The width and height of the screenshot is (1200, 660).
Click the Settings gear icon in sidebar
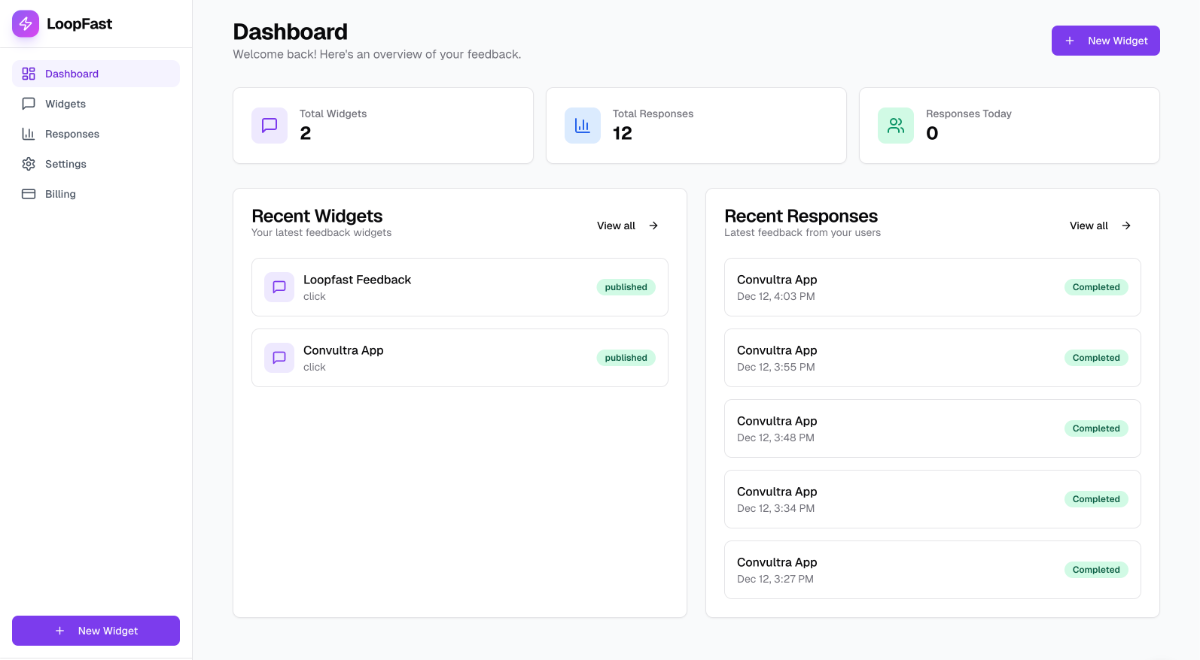click(28, 164)
